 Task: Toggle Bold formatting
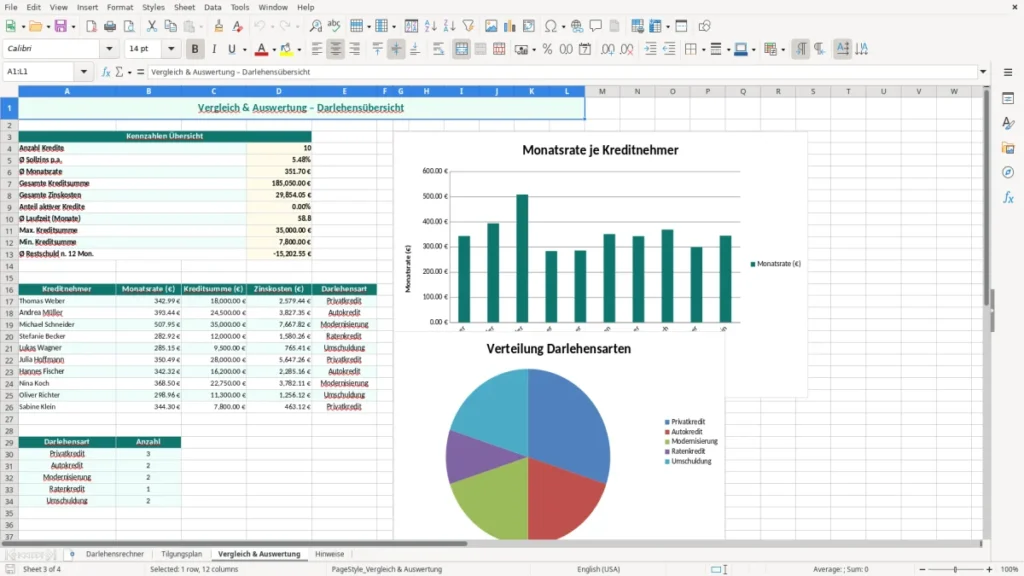coord(195,49)
